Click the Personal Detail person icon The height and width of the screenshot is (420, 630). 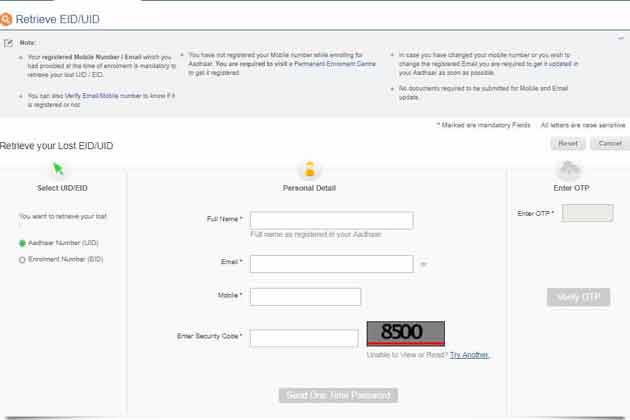pos(309,169)
